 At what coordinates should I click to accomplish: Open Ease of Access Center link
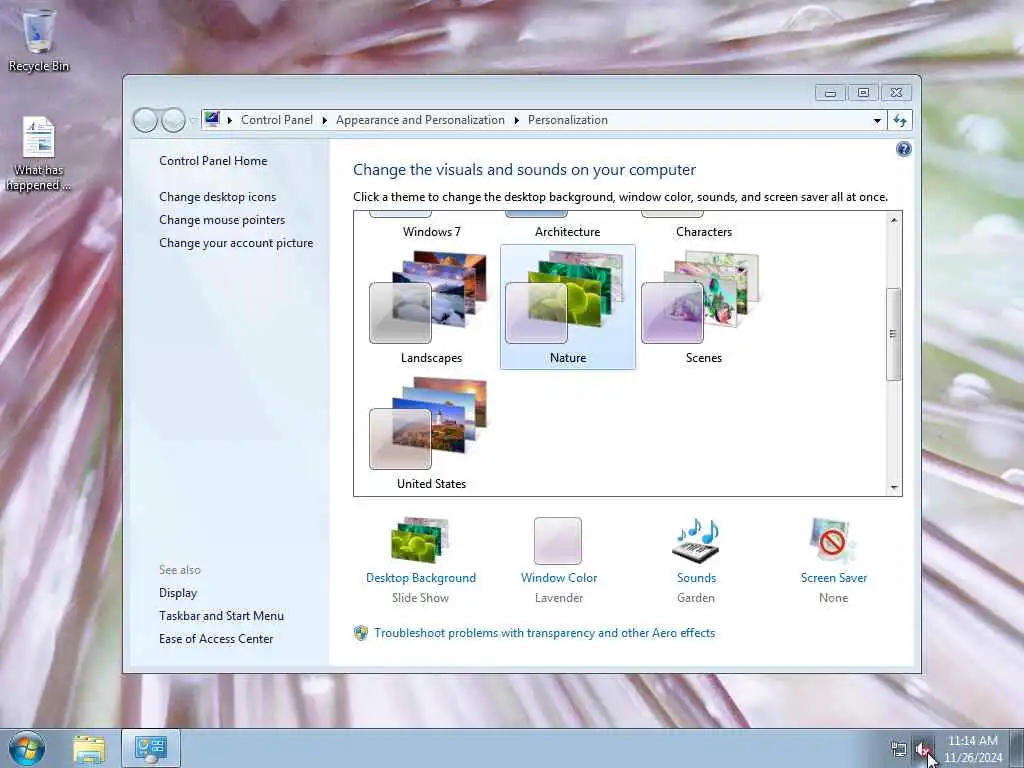(x=216, y=639)
